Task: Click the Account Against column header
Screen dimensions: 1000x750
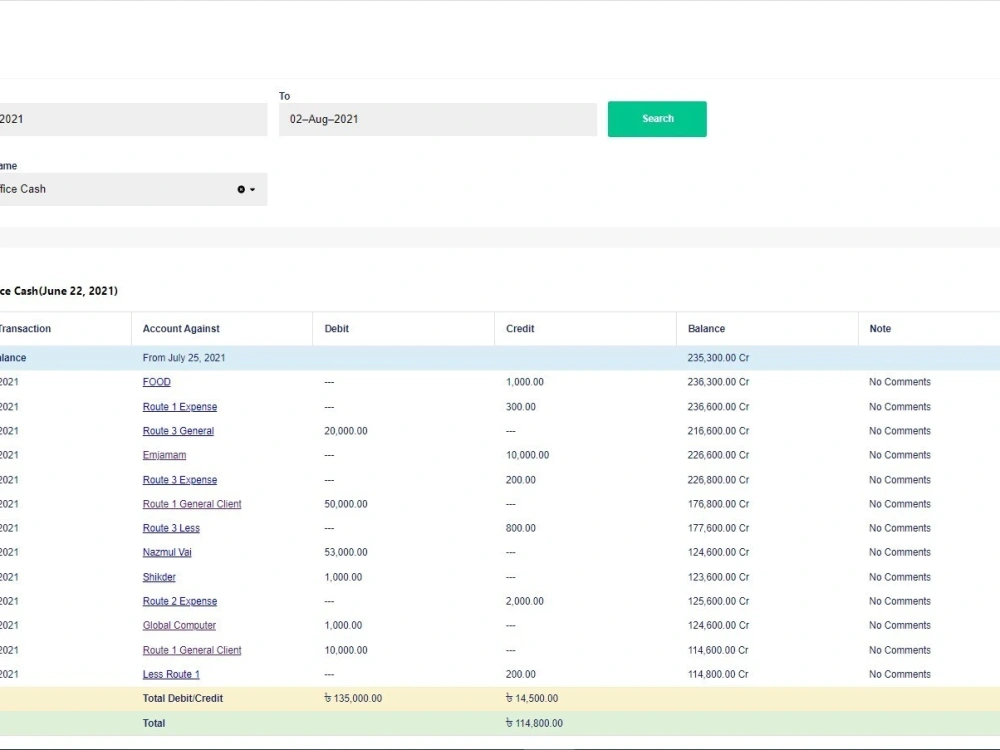Action: pyautogui.click(x=181, y=329)
